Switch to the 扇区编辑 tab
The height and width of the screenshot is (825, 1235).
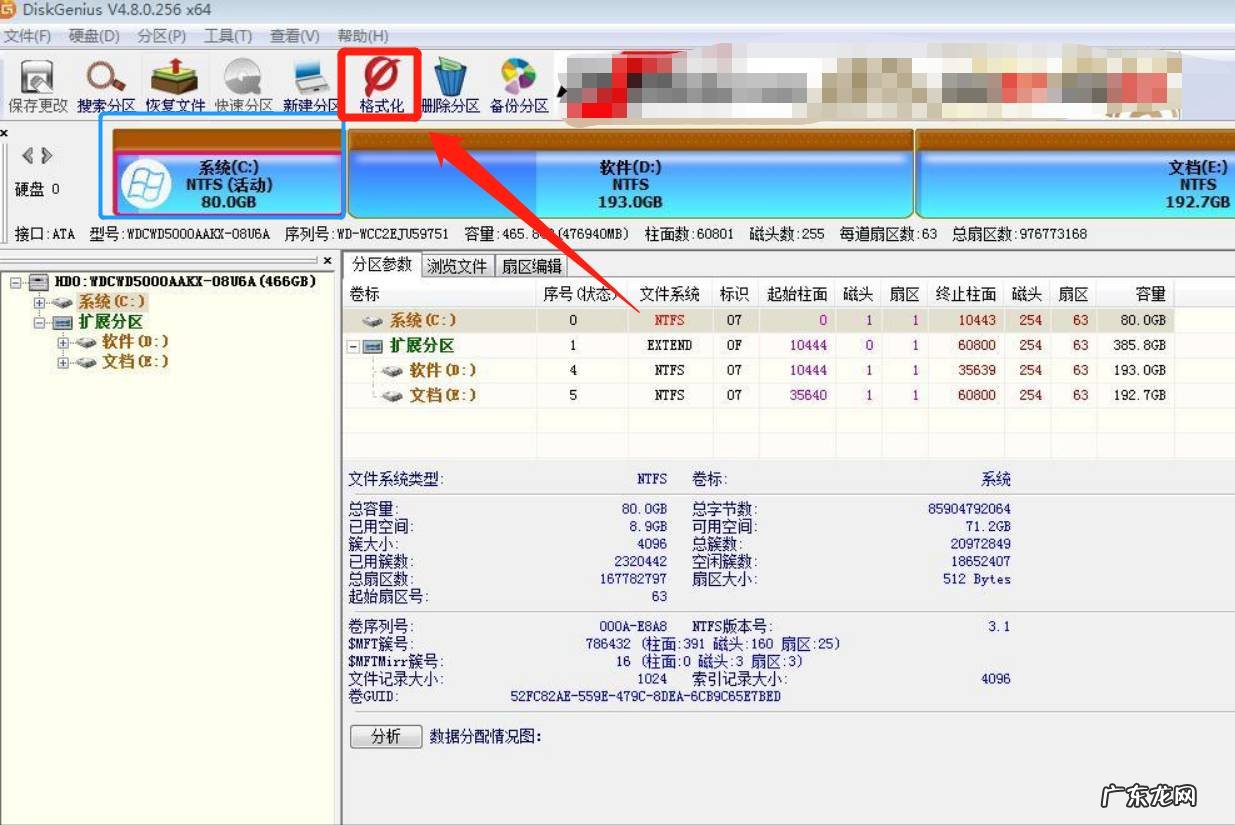click(x=531, y=266)
